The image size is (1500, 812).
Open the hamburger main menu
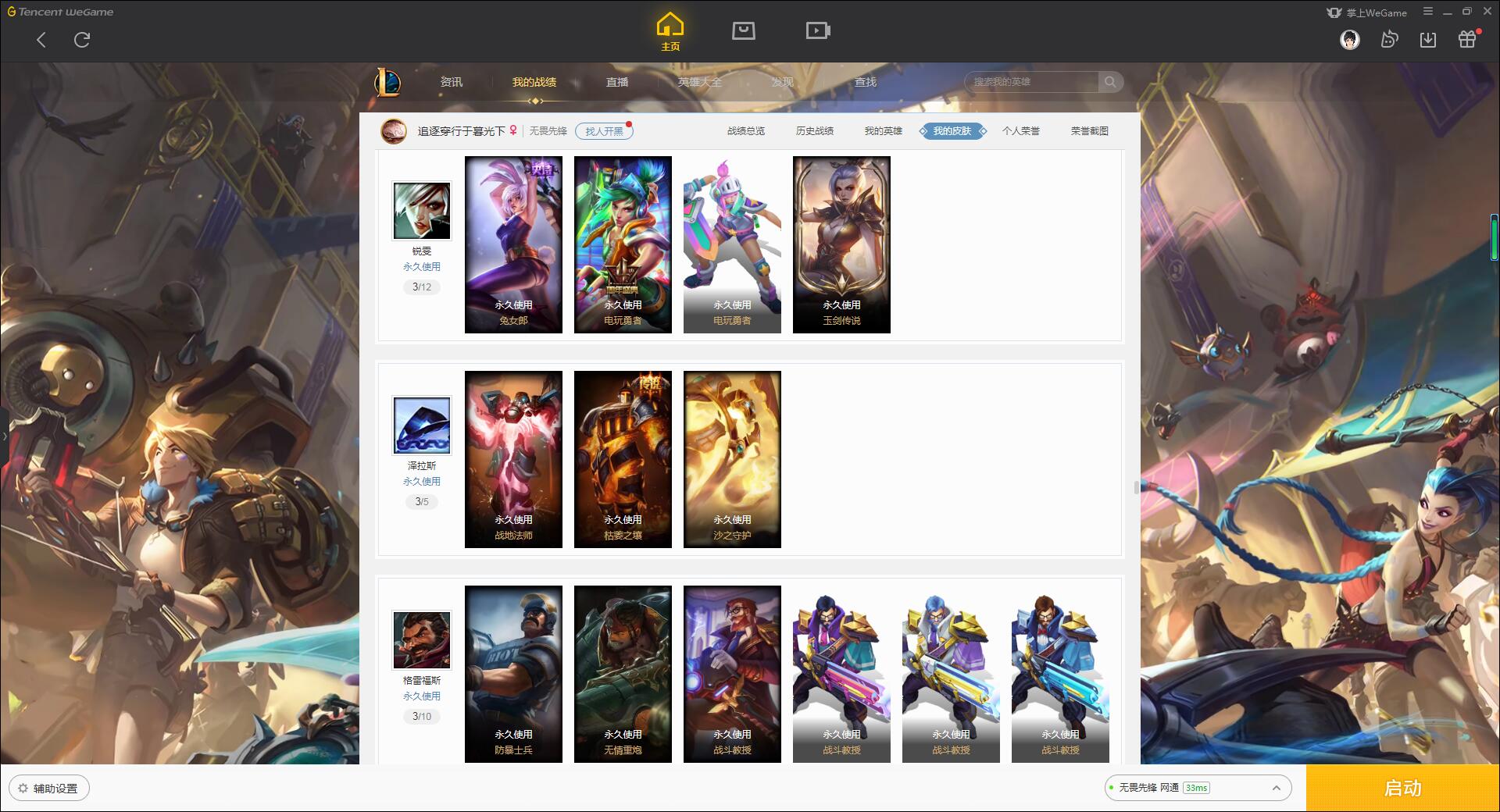coord(1428,12)
